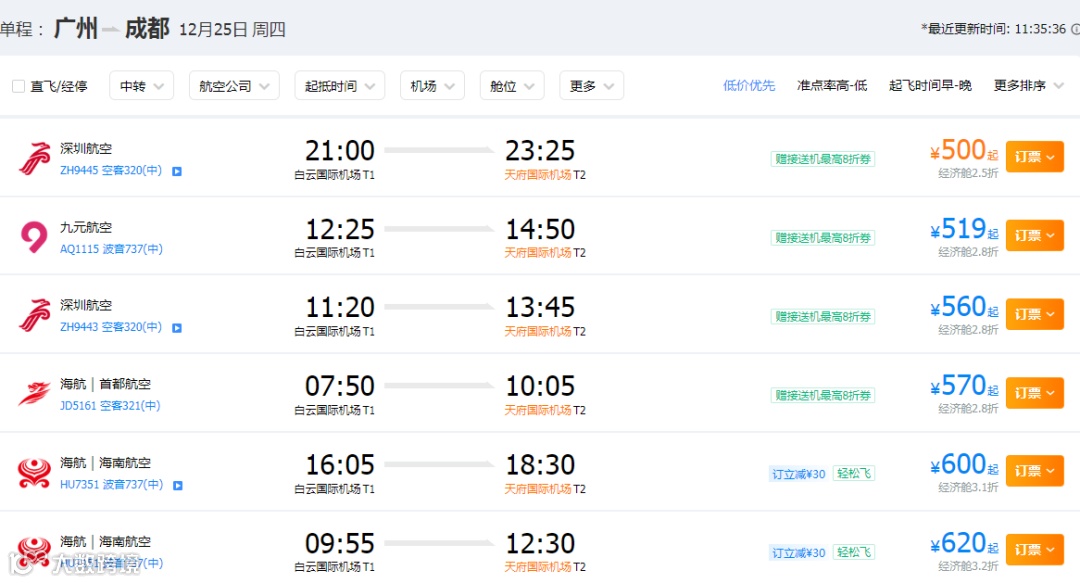Click the 九元航空 pink logo icon

coord(34,236)
